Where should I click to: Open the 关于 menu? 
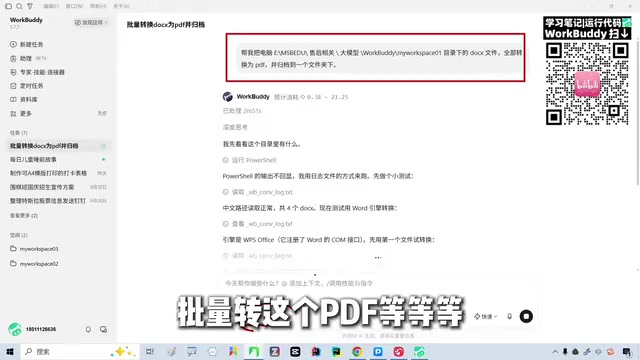[121, 6]
